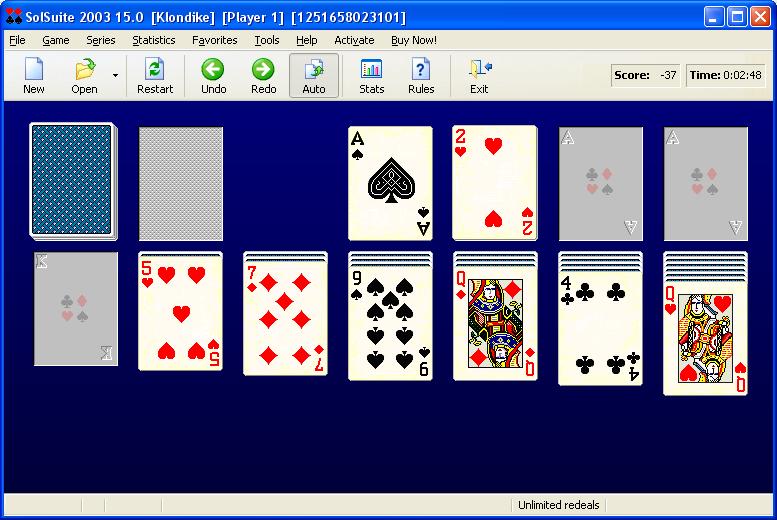Select the 9 of Spades card
Screen dimensions: 777x520
point(390,324)
